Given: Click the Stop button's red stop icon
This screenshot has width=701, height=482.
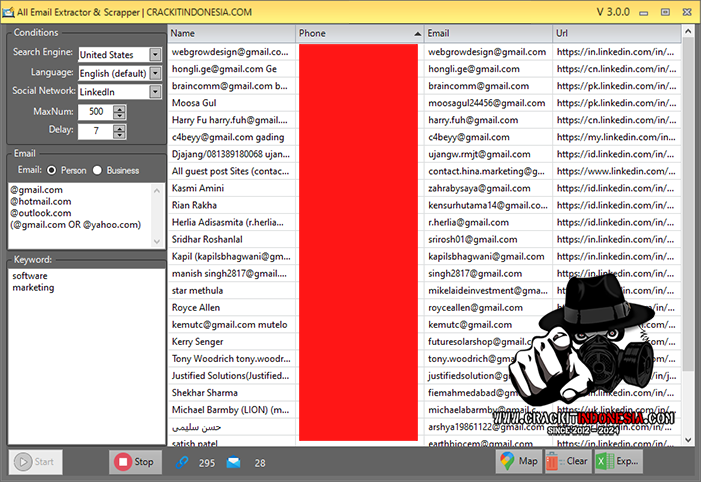Looking at the screenshot, I should (122, 462).
